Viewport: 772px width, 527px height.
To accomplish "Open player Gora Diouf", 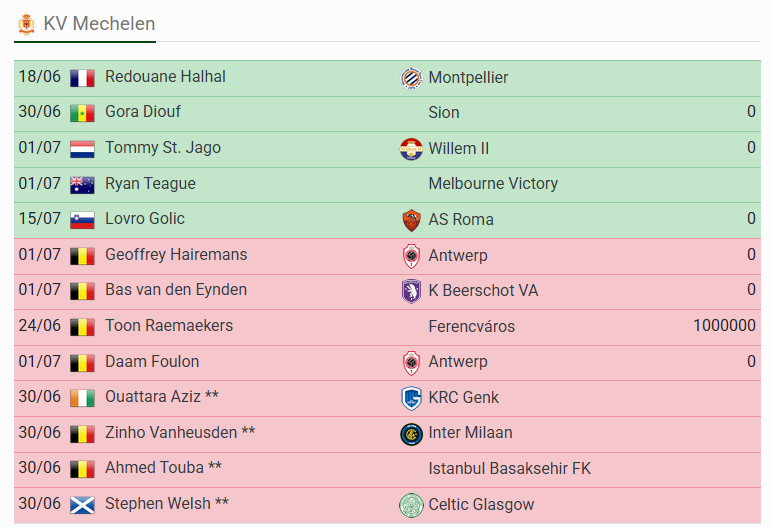I will pyautogui.click(x=143, y=112).
